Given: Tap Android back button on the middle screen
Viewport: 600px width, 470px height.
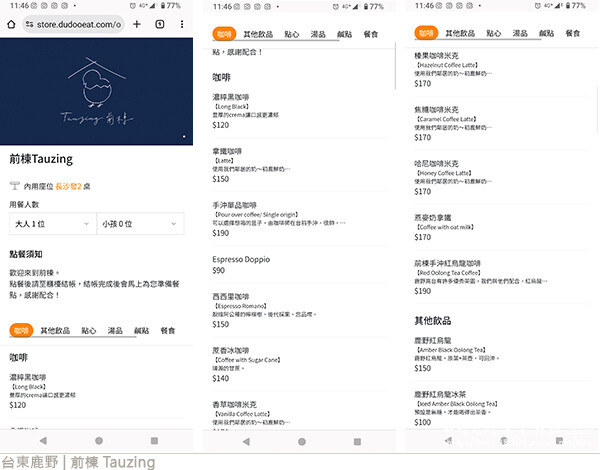Looking at the screenshot, I should pos(246,442).
